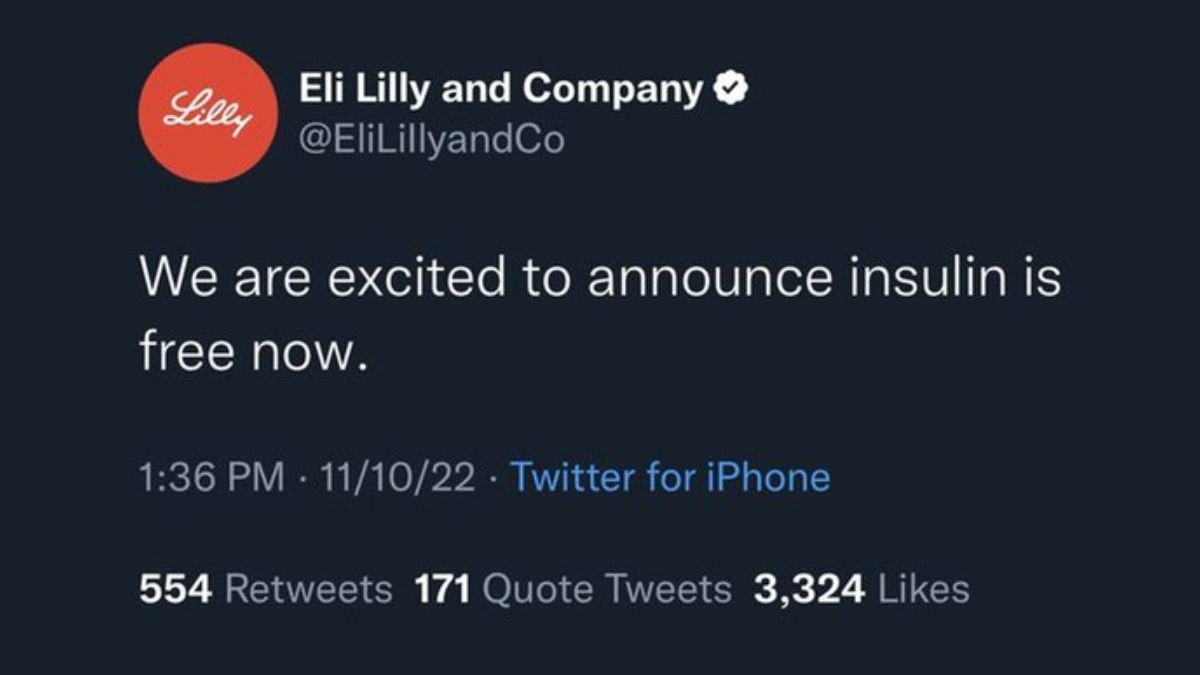Visit the @EliLillyandCo handle

(x=432, y=139)
